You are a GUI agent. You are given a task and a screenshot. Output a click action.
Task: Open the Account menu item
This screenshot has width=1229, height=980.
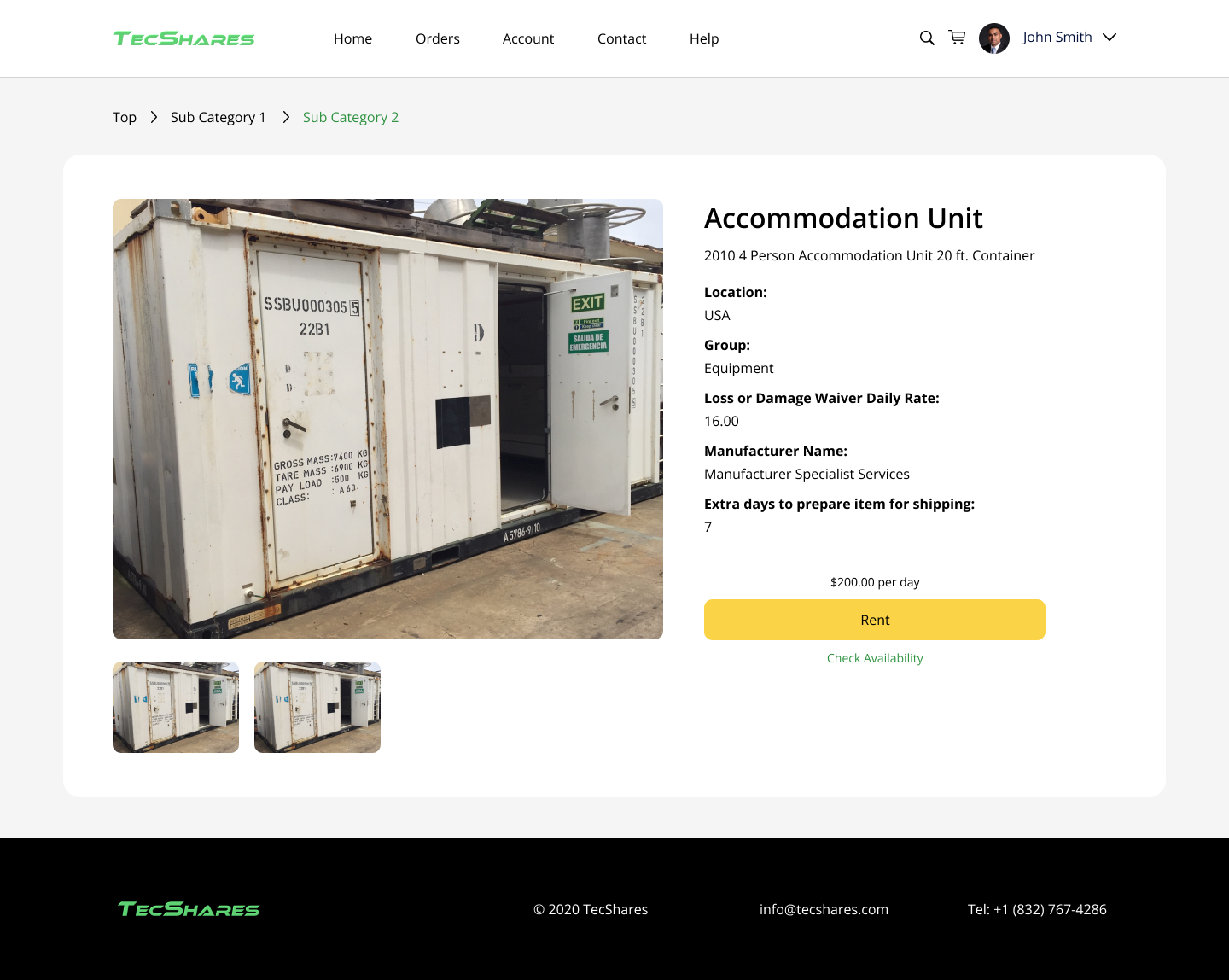[x=528, y=38]
